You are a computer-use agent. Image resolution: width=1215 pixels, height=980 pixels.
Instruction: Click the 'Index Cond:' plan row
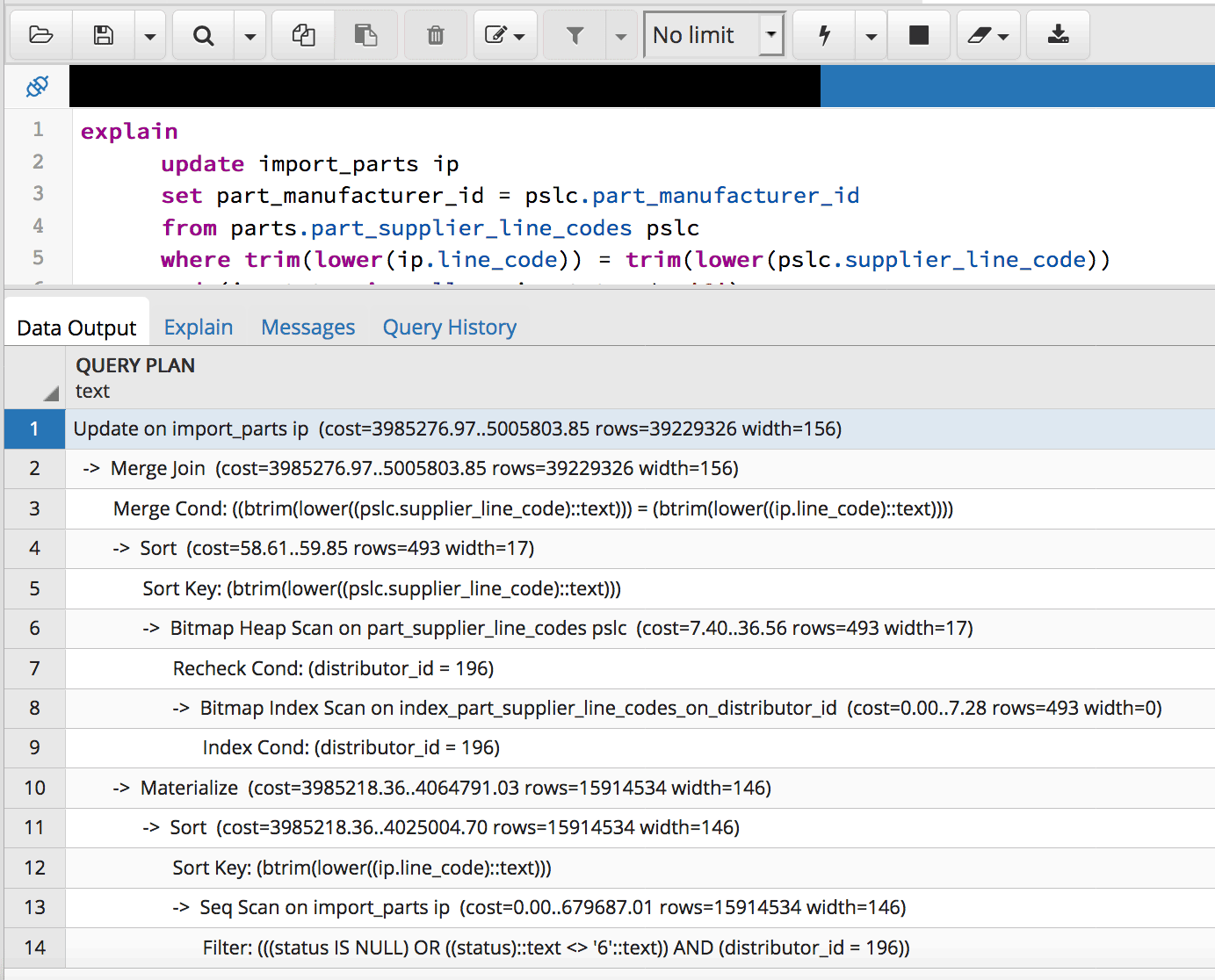(640, 748)
